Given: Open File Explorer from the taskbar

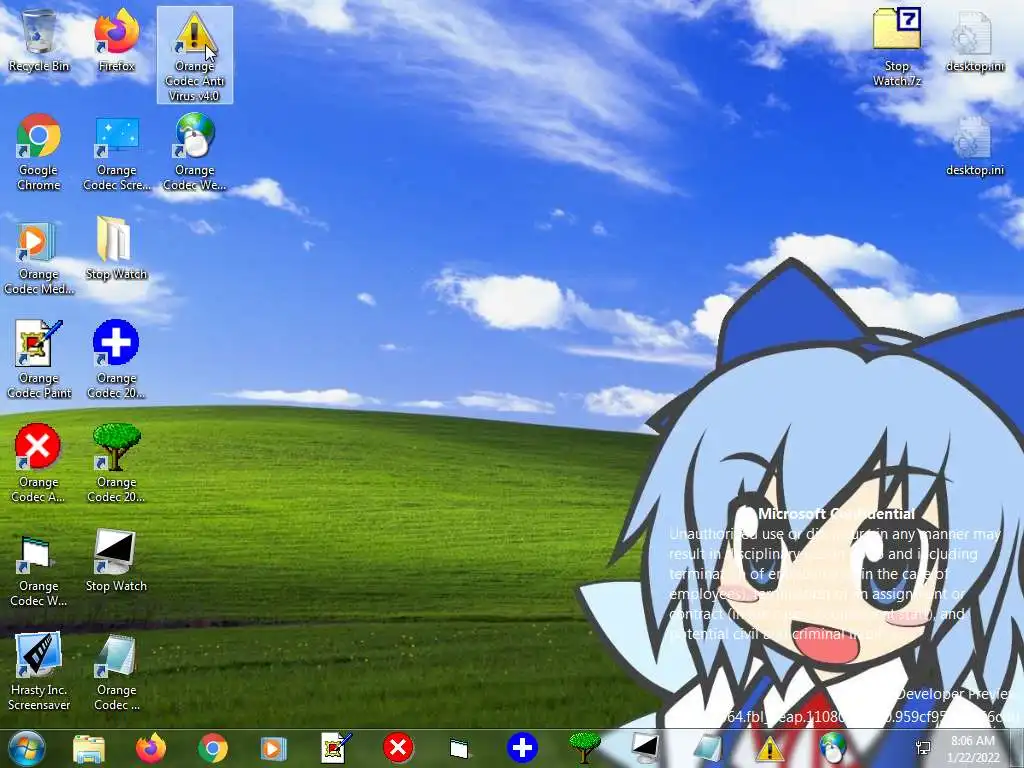Looking at the screenshot, I should tap(89, 748).
